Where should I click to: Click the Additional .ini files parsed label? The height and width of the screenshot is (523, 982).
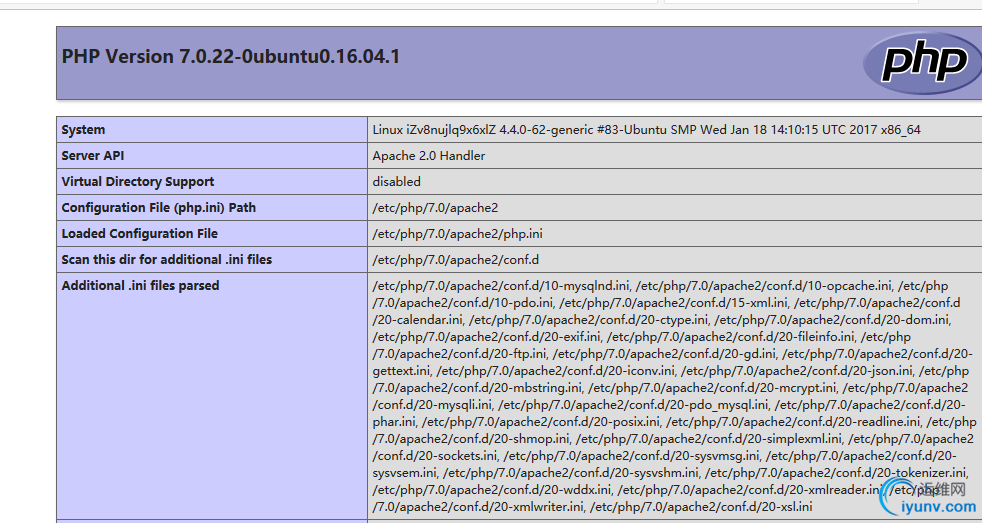(x=140, y=286)
